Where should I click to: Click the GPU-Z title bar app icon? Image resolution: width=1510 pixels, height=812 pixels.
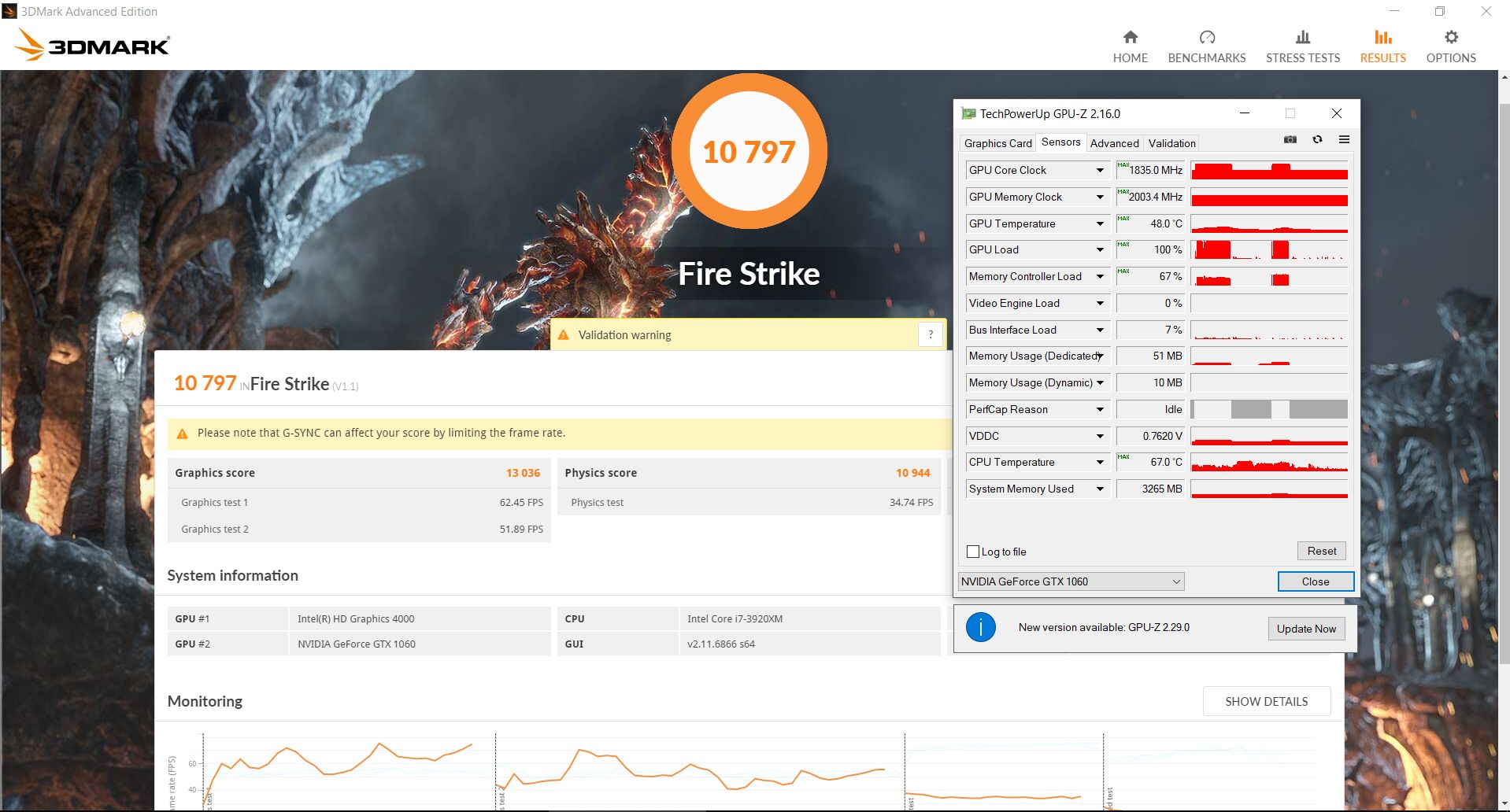968,113
